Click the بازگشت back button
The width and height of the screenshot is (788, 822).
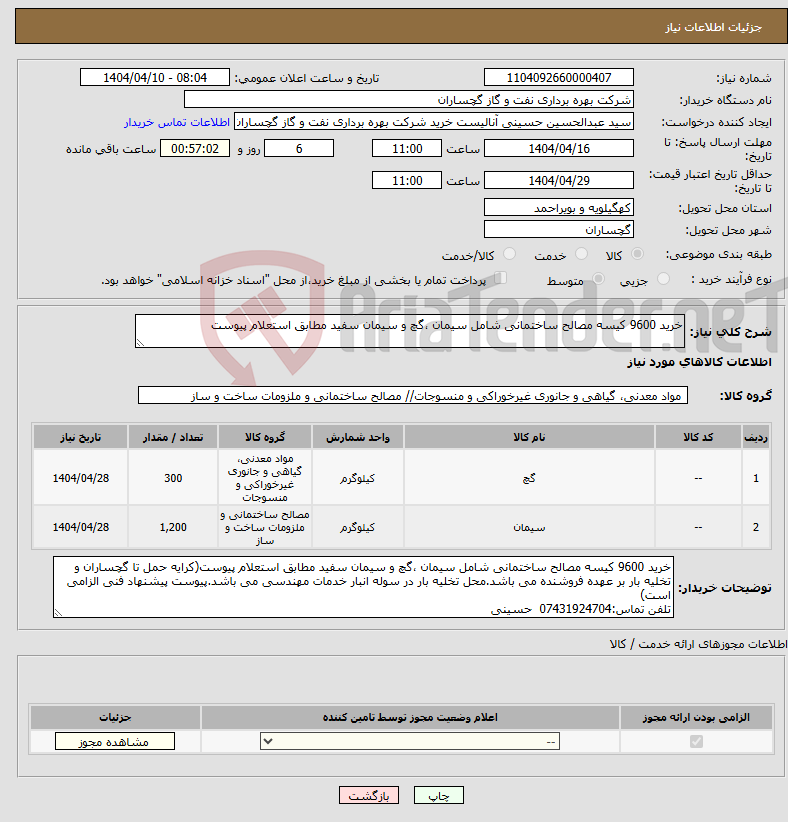point(369,795)
